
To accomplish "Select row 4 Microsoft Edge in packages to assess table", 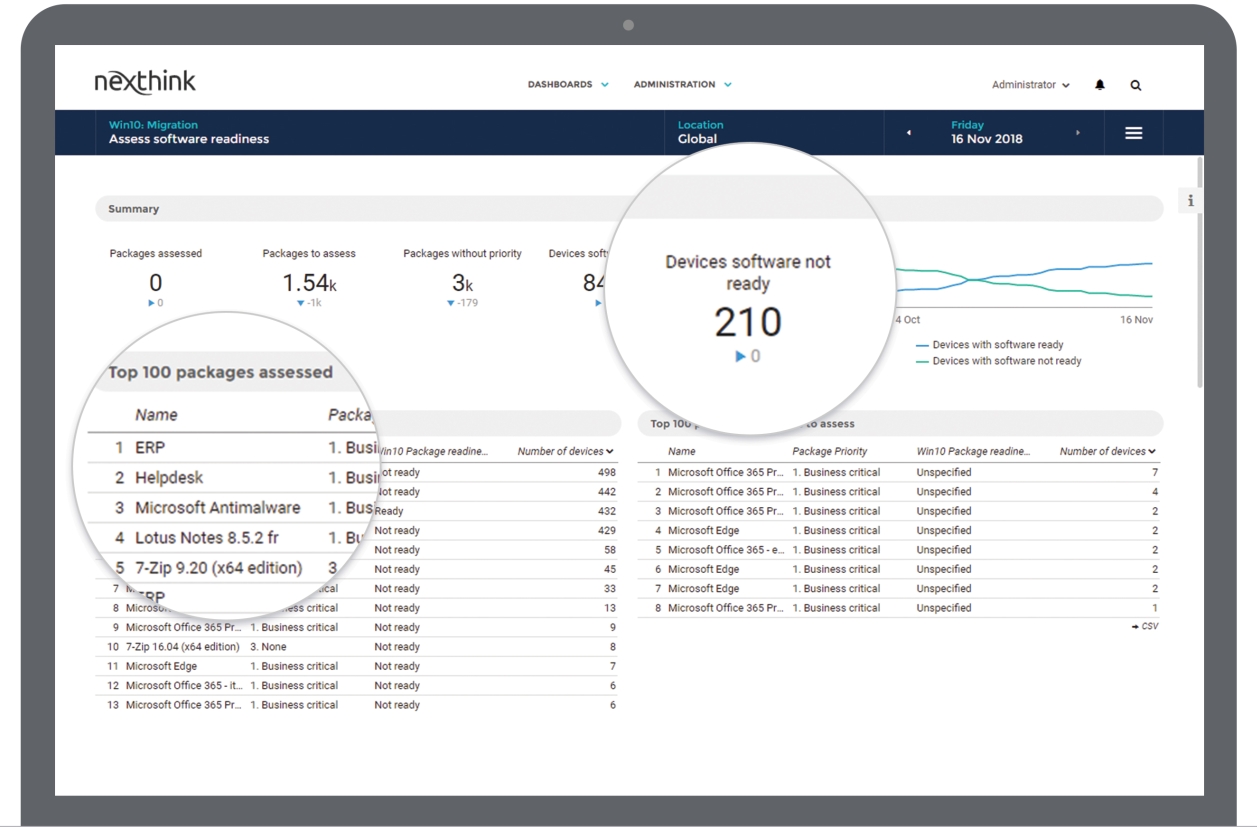I will coord(900,531).
